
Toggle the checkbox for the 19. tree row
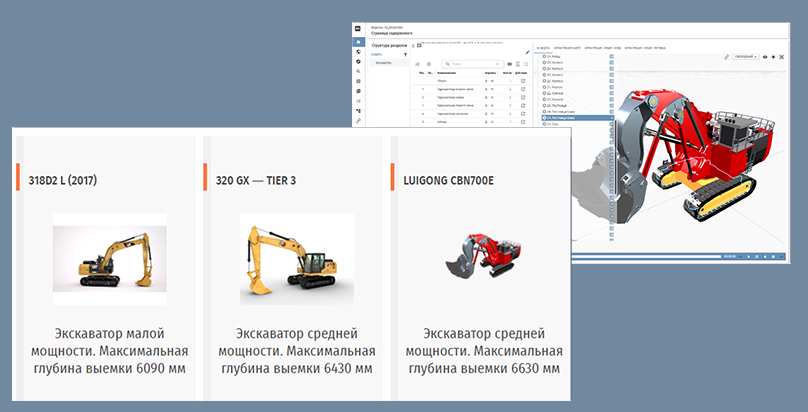(612, 56)
